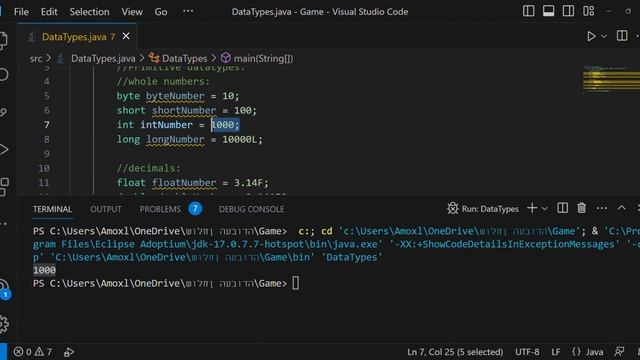This screenshot has height=360, width=640.
Task: Open the Selection menu
Action: tap(89, 12)
